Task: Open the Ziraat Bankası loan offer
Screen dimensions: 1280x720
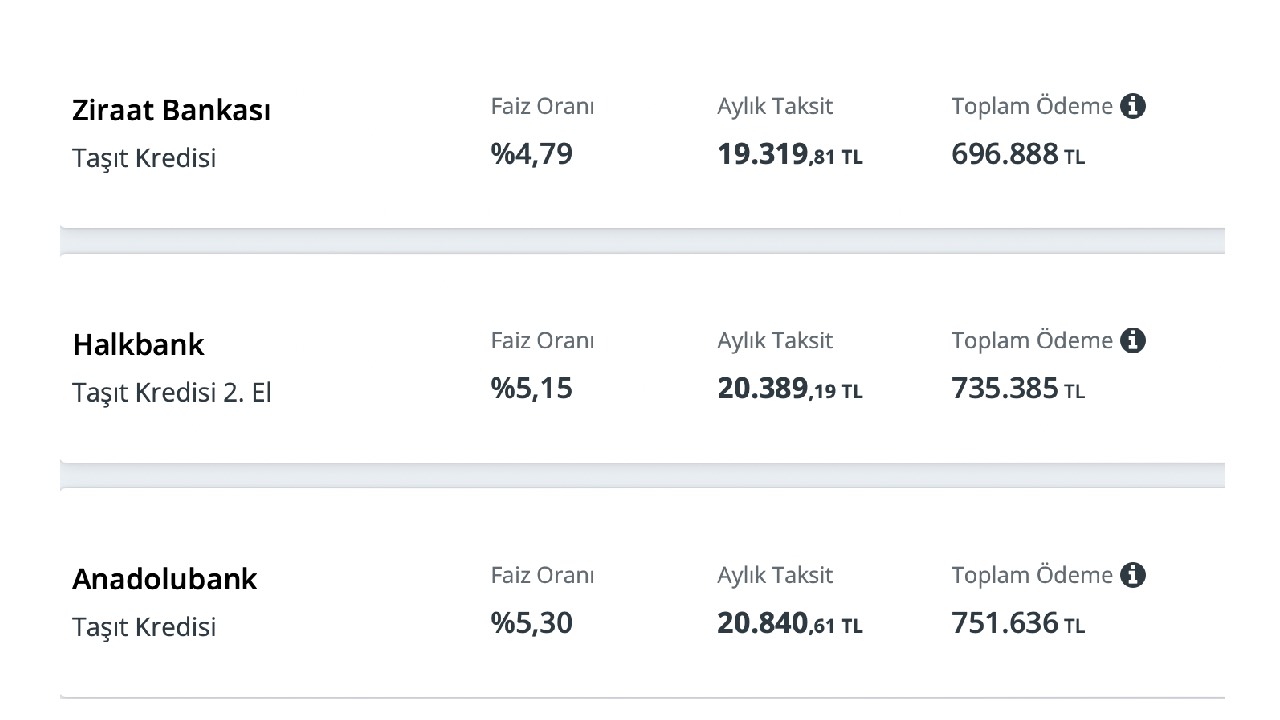Action: point(642,131)
